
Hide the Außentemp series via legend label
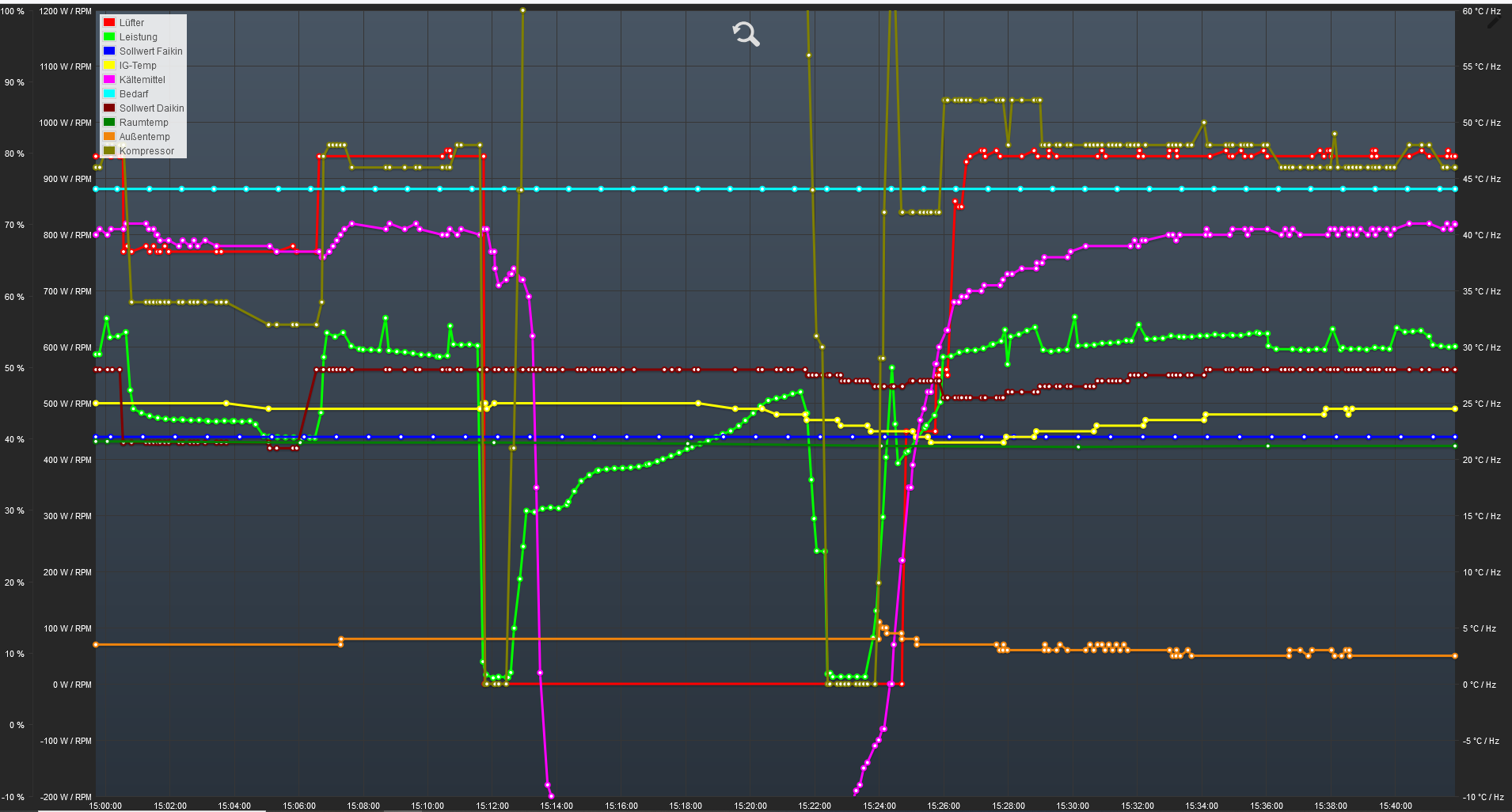click(x=144, y=137)
